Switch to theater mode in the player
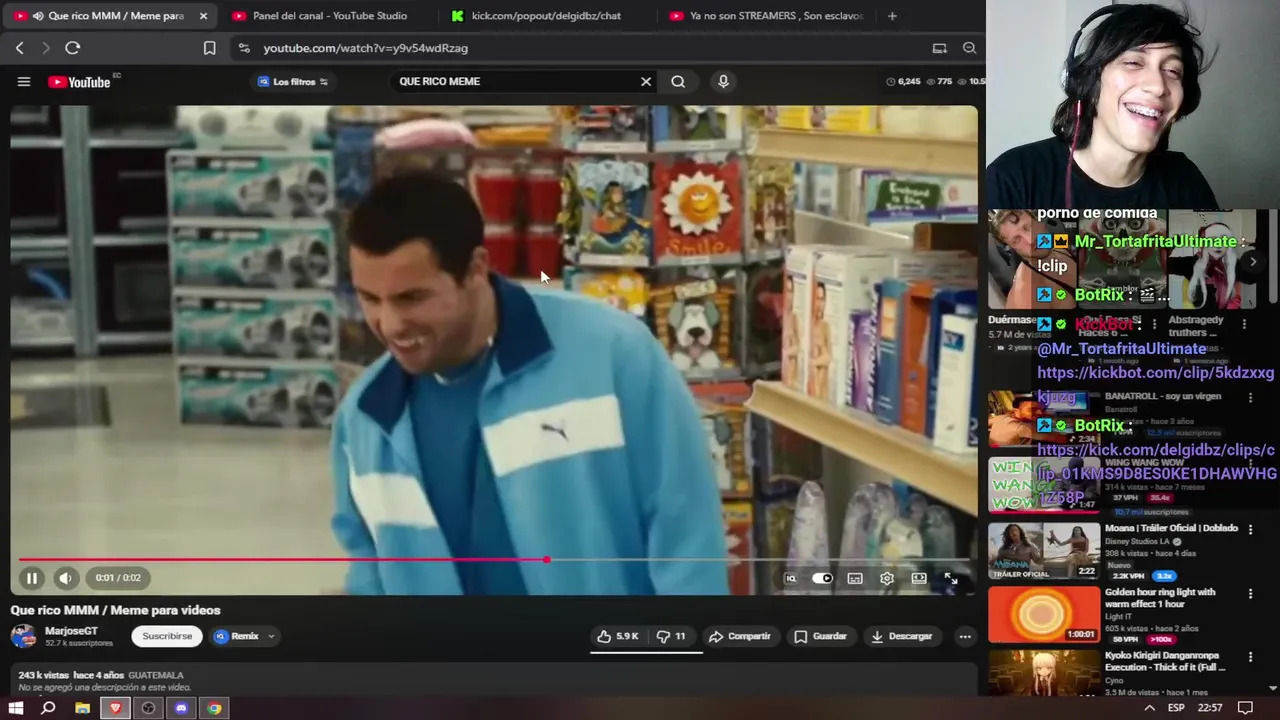The height and width of the screenshot is (720, 1280). coord(919,578)
